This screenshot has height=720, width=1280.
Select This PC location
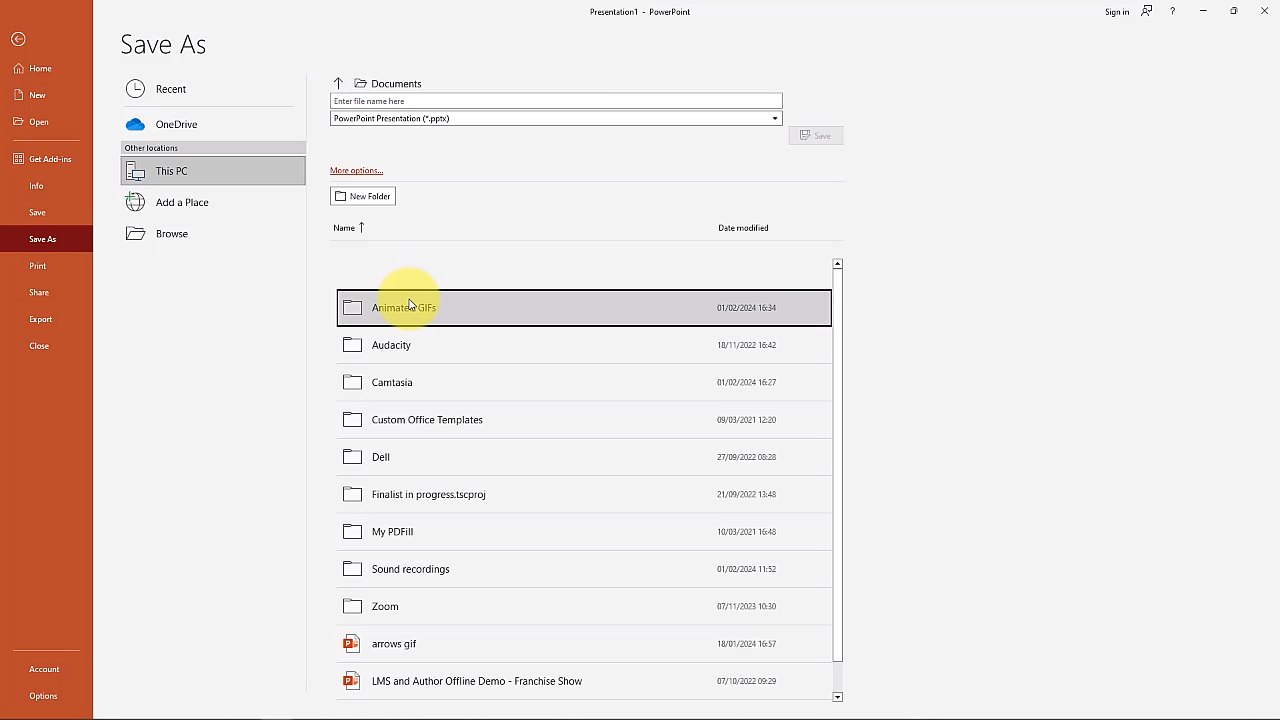coord(171,171)
